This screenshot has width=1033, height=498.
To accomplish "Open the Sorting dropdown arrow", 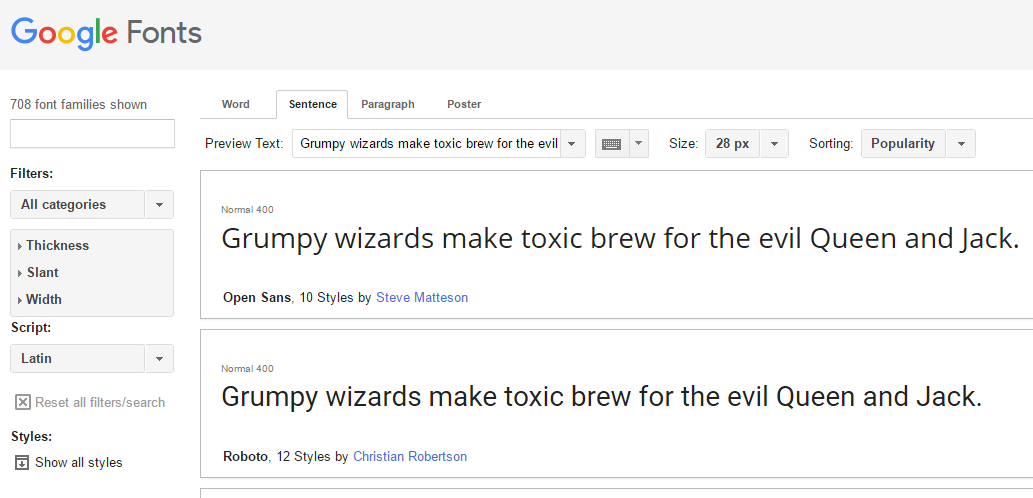I will coord(961,144).
